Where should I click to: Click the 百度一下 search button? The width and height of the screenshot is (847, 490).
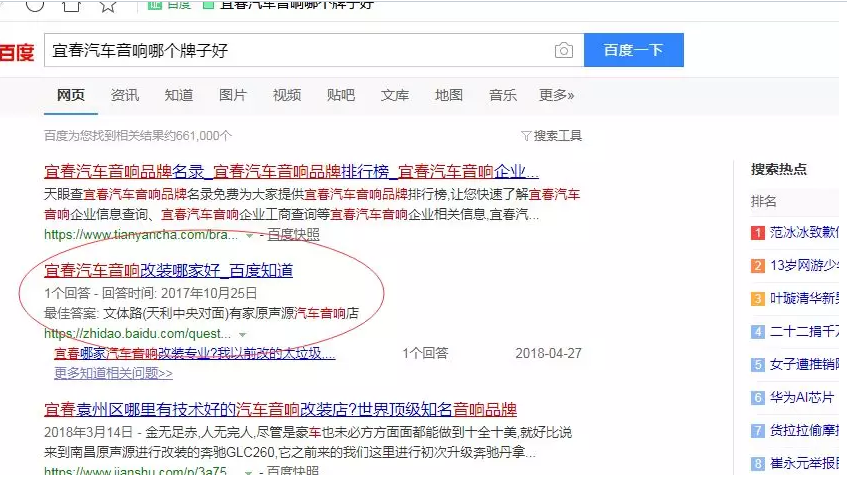tap(634, 50)
